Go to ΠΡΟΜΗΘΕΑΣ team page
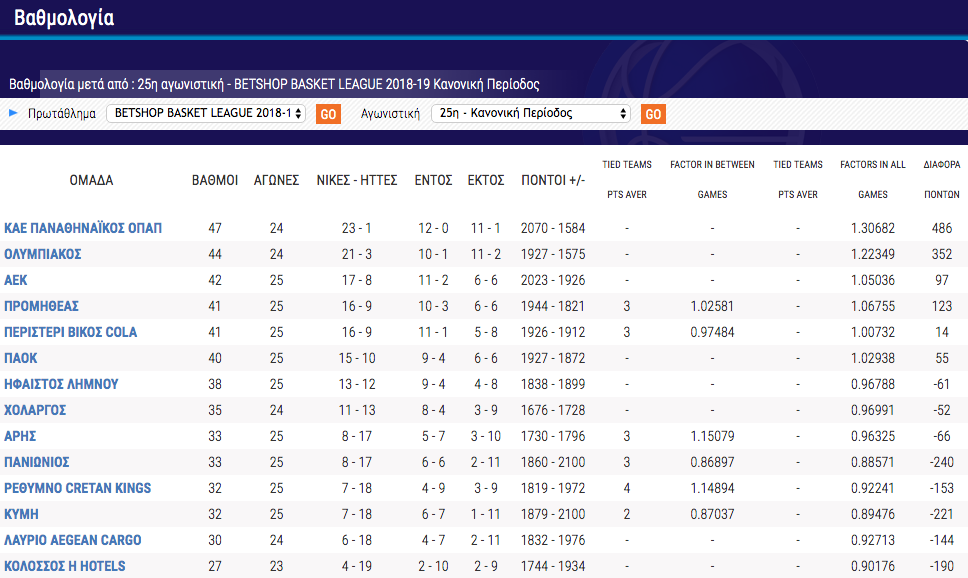Screen dimensions: 968x578 click(x=41, y=306)
